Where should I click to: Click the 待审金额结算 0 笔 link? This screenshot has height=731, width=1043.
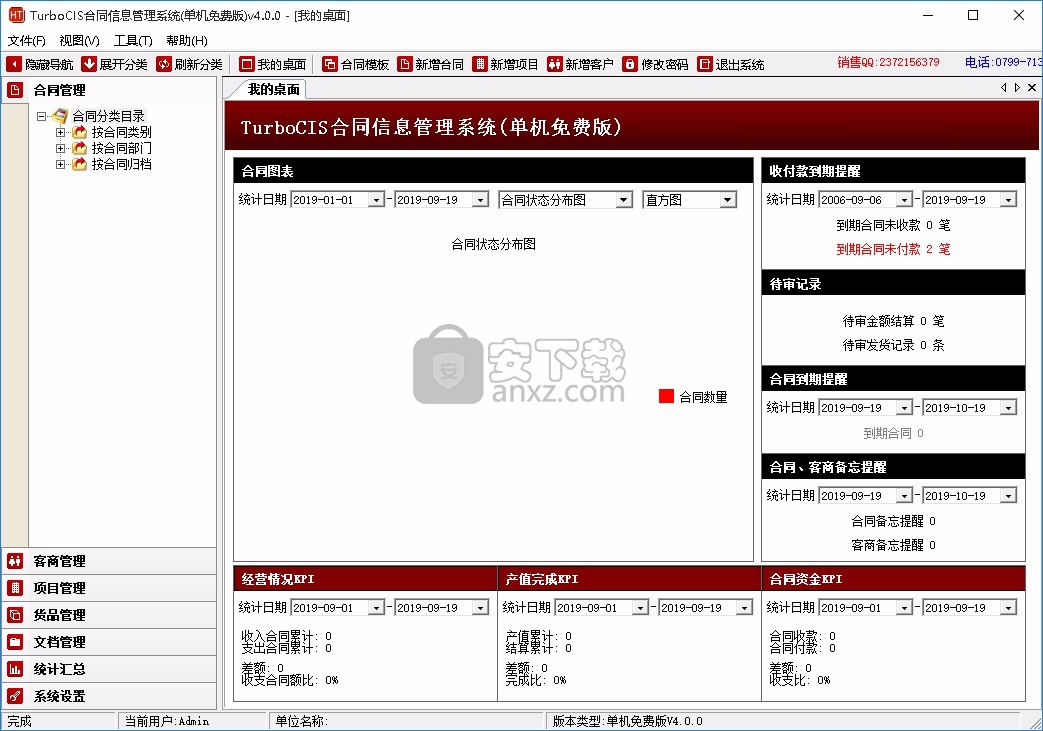(893, 321)
